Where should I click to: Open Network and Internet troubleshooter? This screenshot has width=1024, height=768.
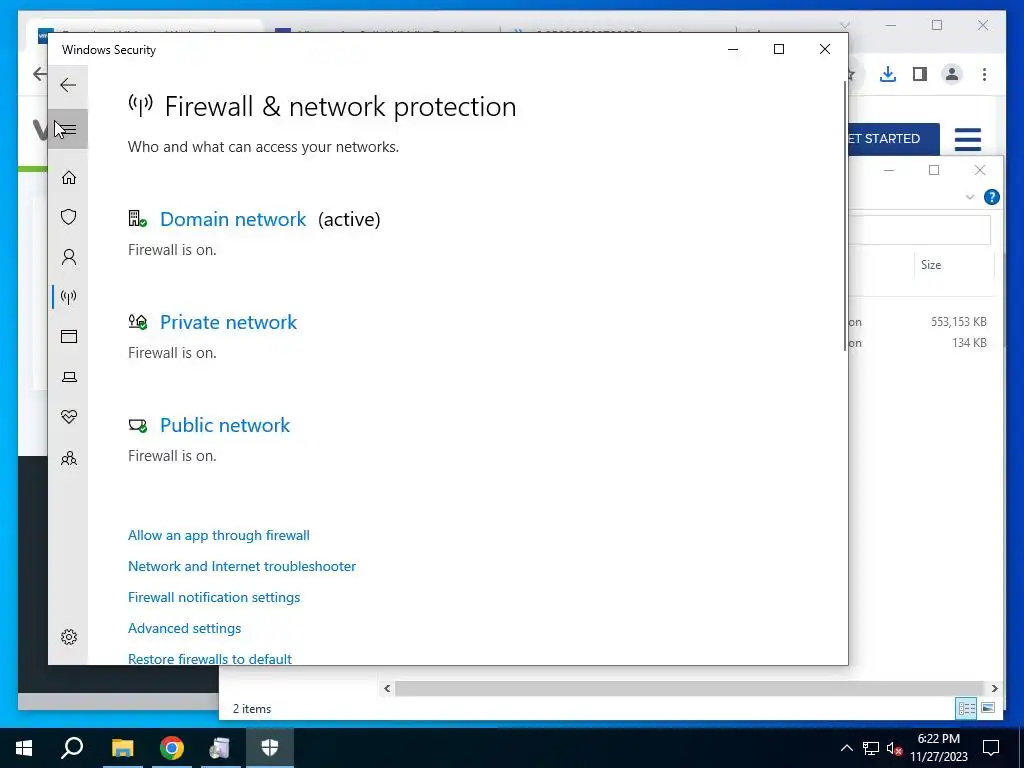pyautogui.click(x=242, y=566)
